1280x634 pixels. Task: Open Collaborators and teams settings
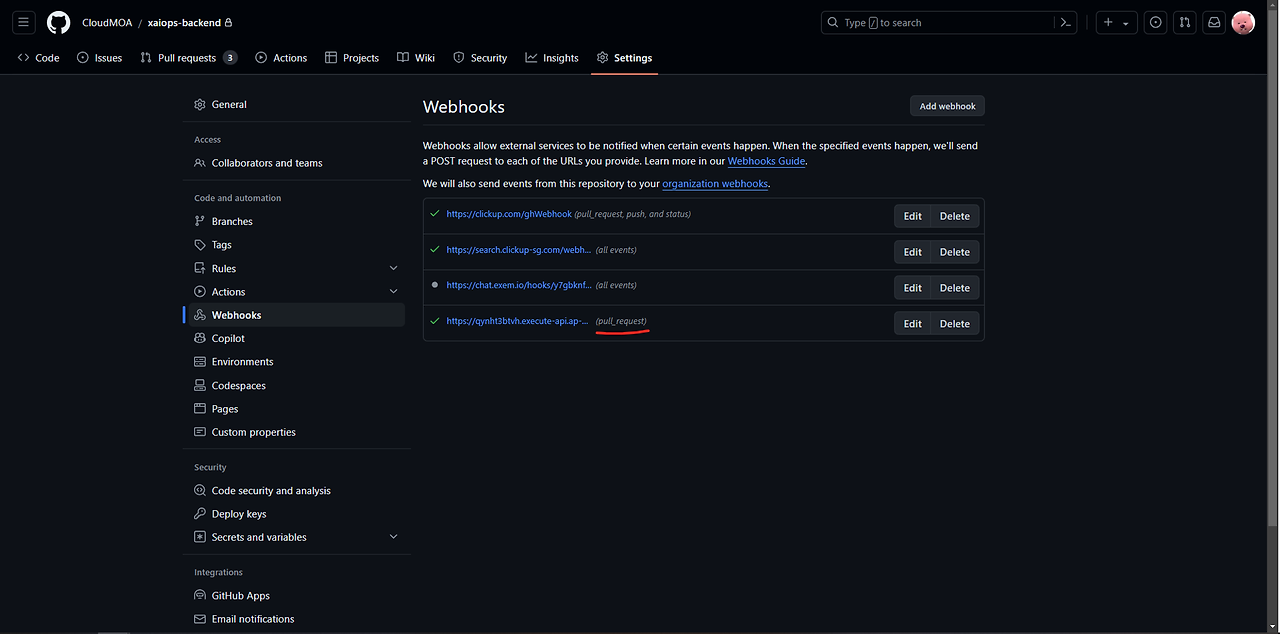(x=296, y=163)
